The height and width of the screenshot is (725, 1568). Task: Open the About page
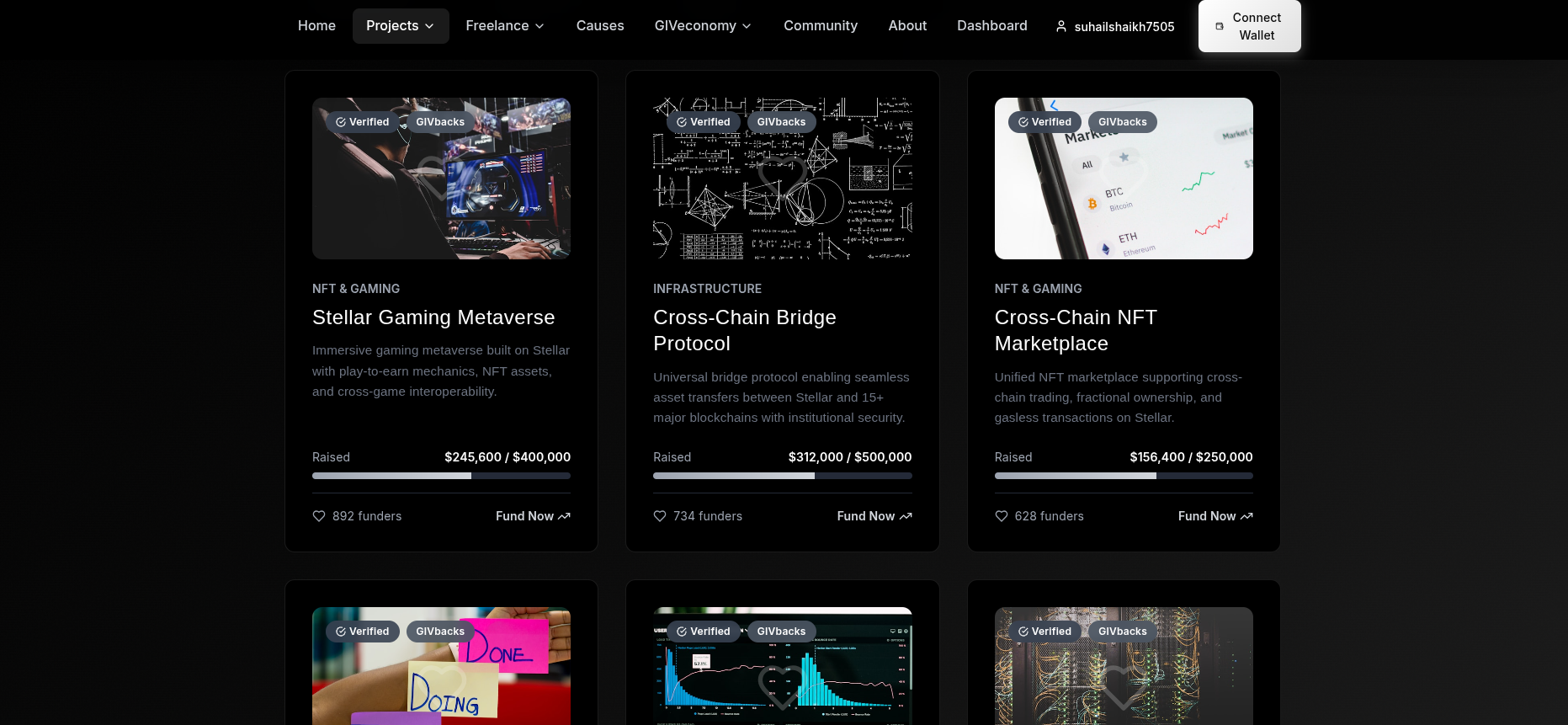[907, 26]
